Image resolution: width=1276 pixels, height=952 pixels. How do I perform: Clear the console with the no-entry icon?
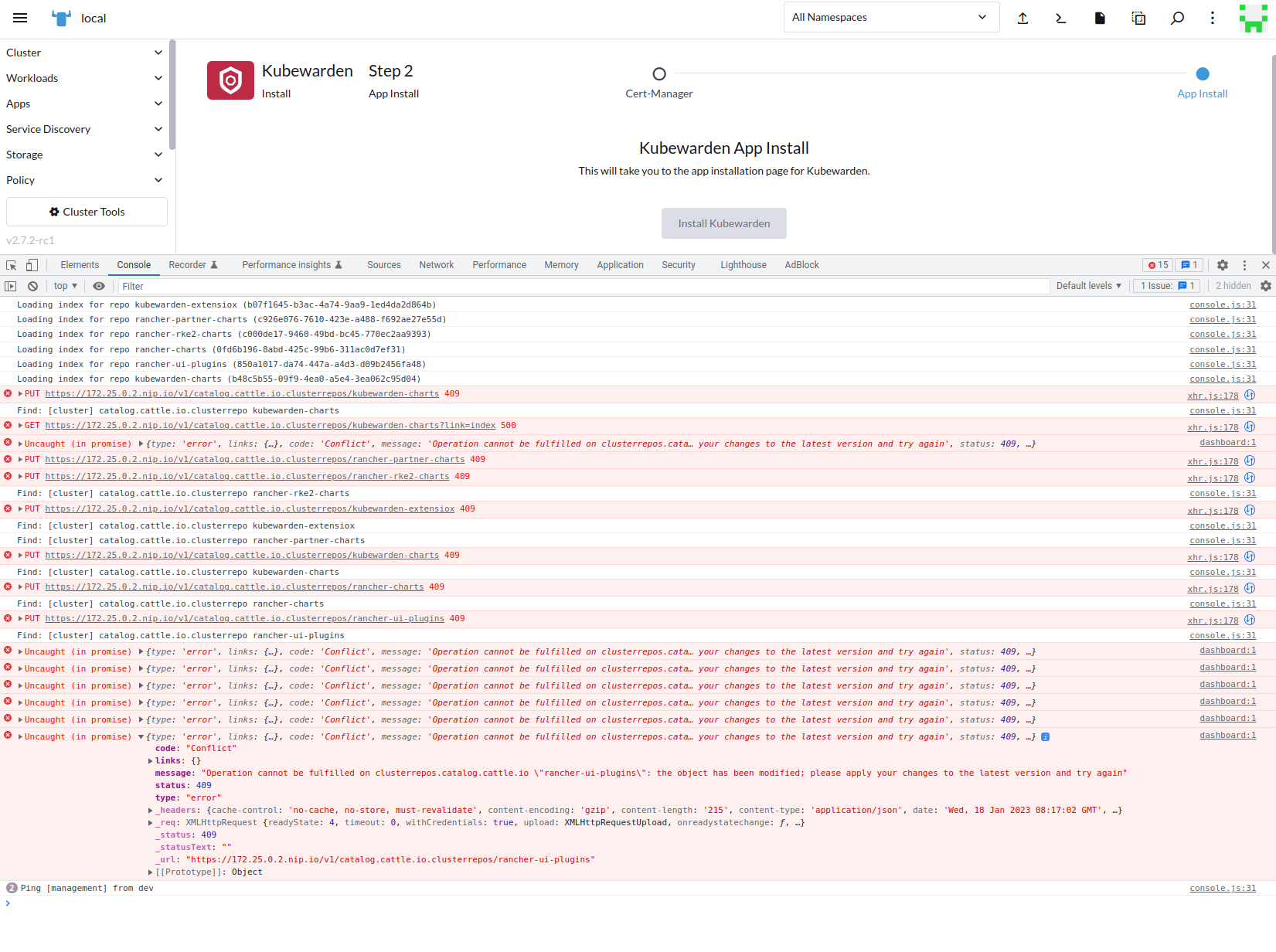pos(32,286)
